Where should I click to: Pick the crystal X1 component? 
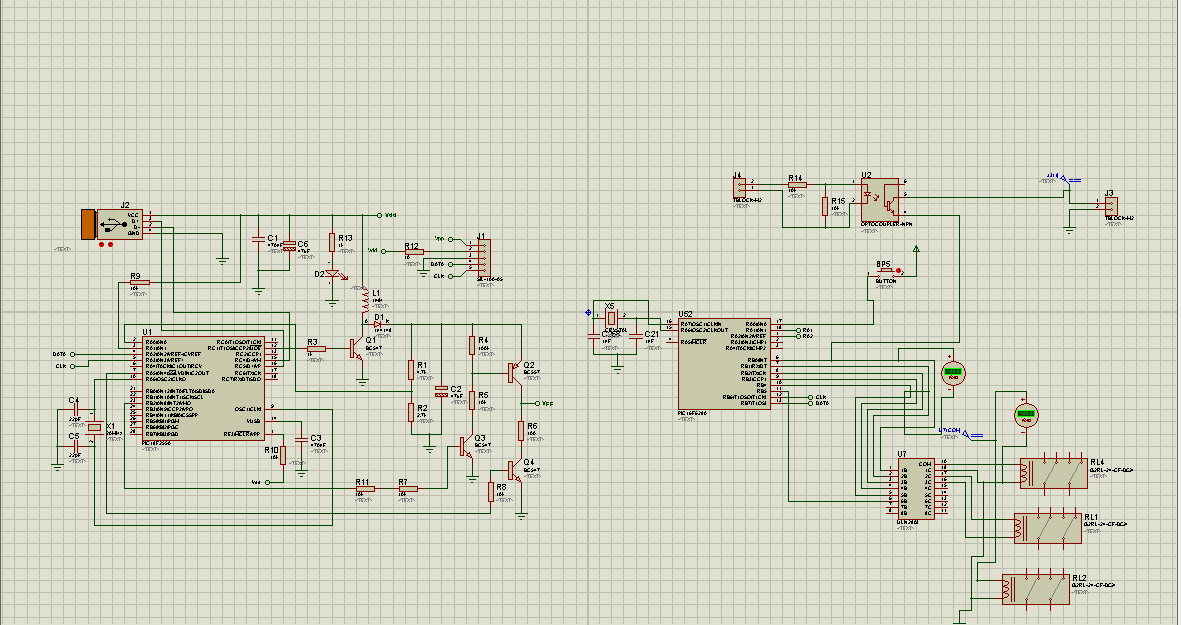pos(94,428)
